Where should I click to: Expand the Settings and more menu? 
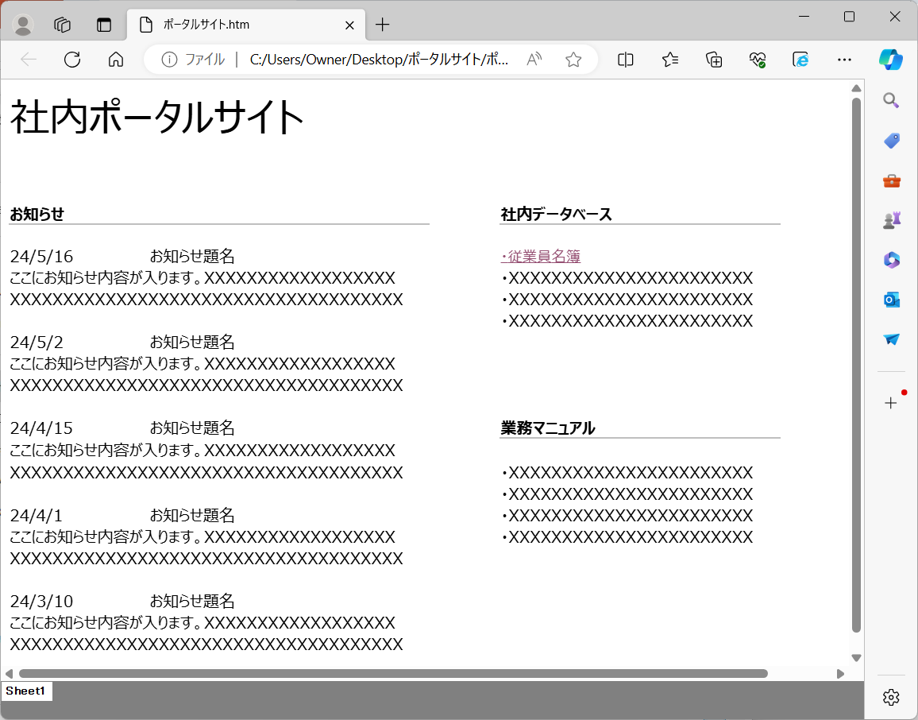[x=844, y=60]
